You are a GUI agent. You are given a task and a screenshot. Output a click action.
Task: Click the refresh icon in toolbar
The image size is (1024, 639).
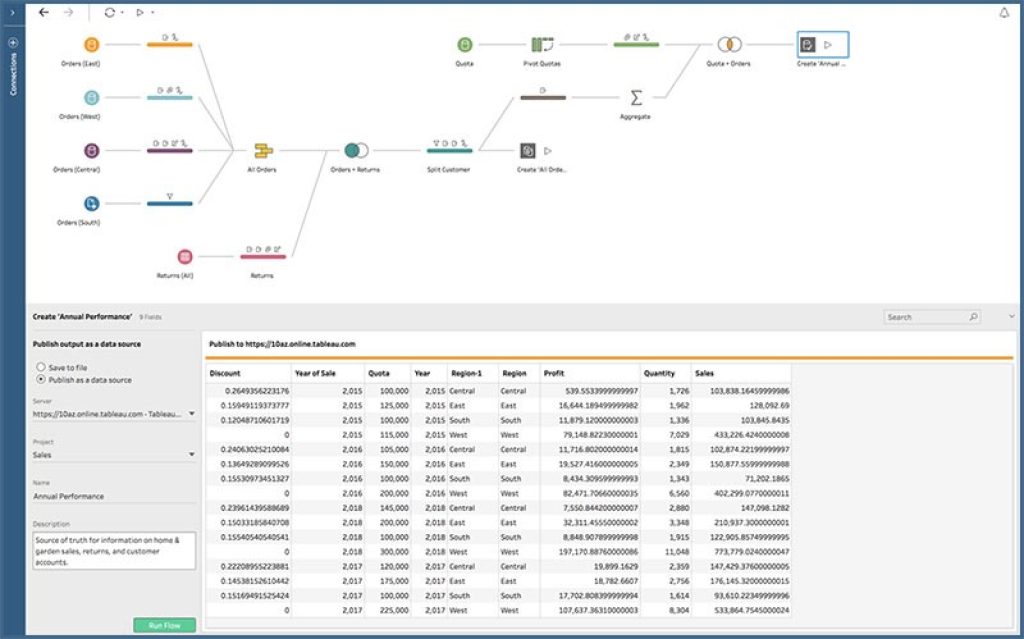pyautogui.click(x=109, y=12)
